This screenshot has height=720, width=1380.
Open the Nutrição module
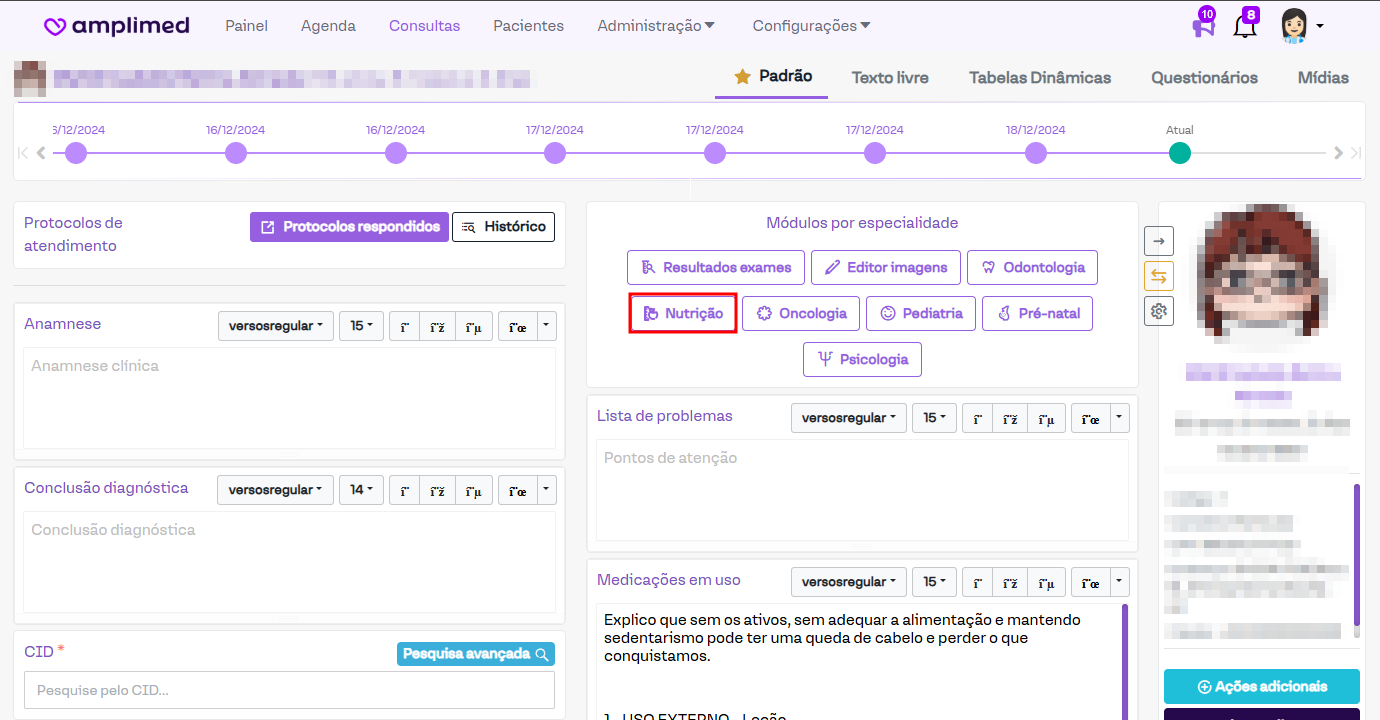point(683,314)
